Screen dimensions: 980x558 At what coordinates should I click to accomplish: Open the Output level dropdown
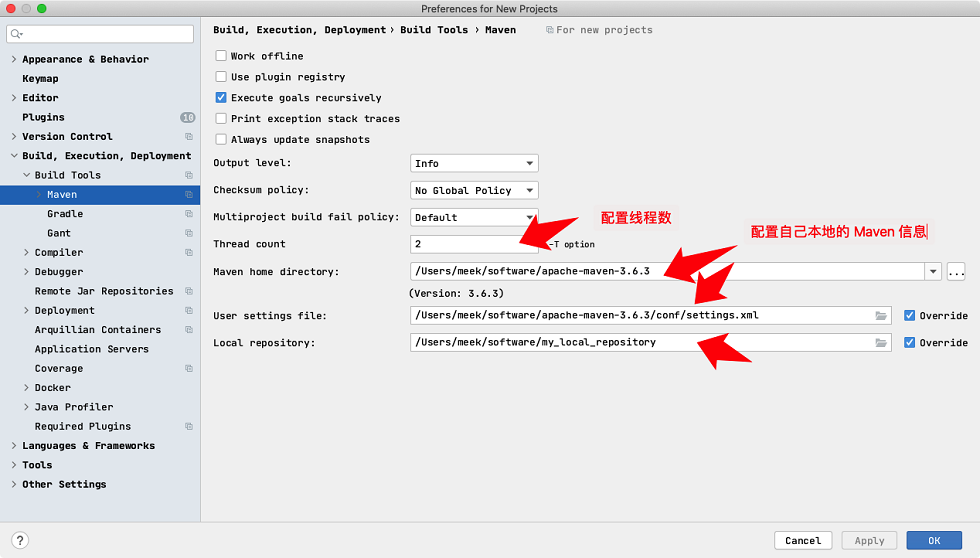click(474, 163)
